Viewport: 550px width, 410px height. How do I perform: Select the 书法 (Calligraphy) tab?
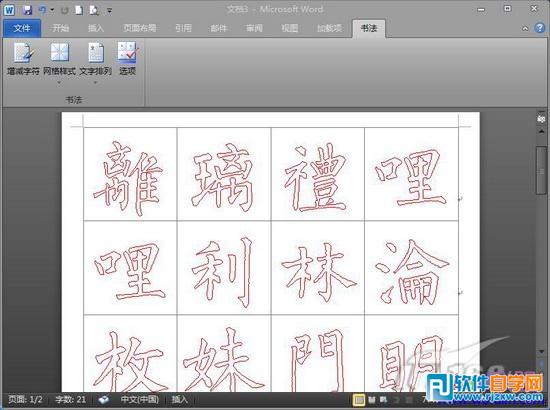pyautogui.click(x=369, y=28)
